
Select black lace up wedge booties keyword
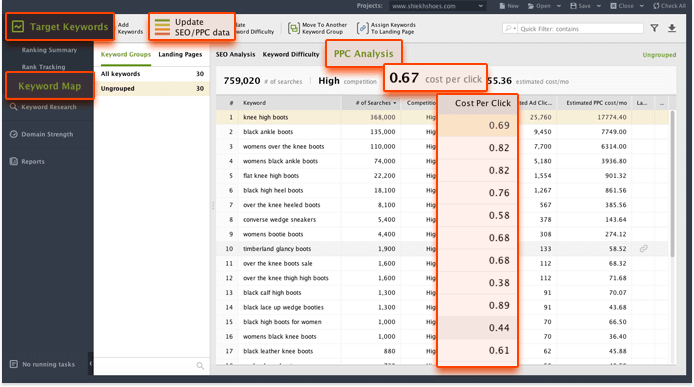coord(283,307)
